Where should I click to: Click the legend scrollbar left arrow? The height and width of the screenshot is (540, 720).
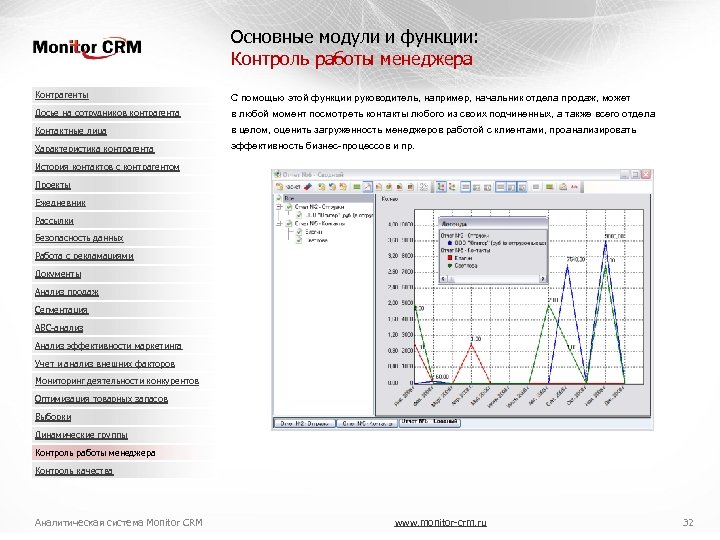tap(444, 279)
